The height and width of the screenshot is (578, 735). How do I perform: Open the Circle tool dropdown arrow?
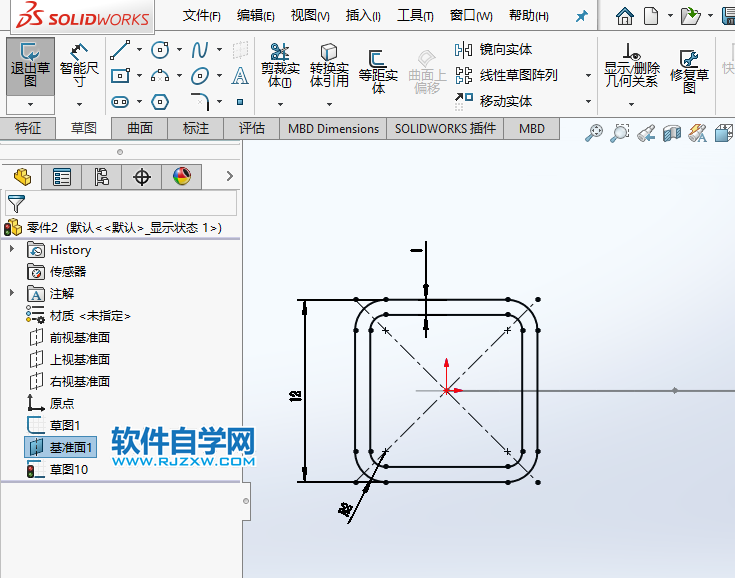[x=179, y=49]
